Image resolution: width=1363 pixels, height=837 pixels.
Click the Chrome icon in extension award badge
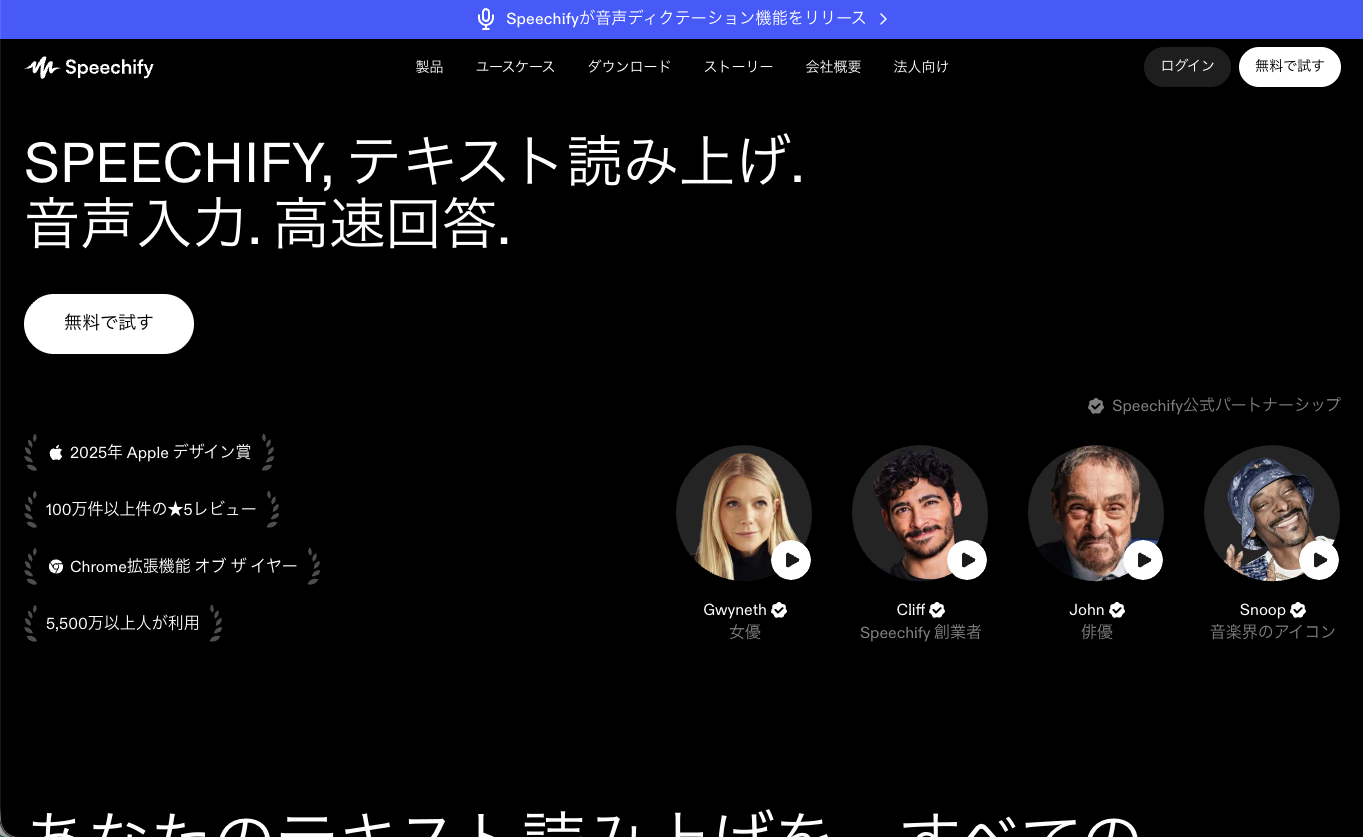[x=56, y=566]
